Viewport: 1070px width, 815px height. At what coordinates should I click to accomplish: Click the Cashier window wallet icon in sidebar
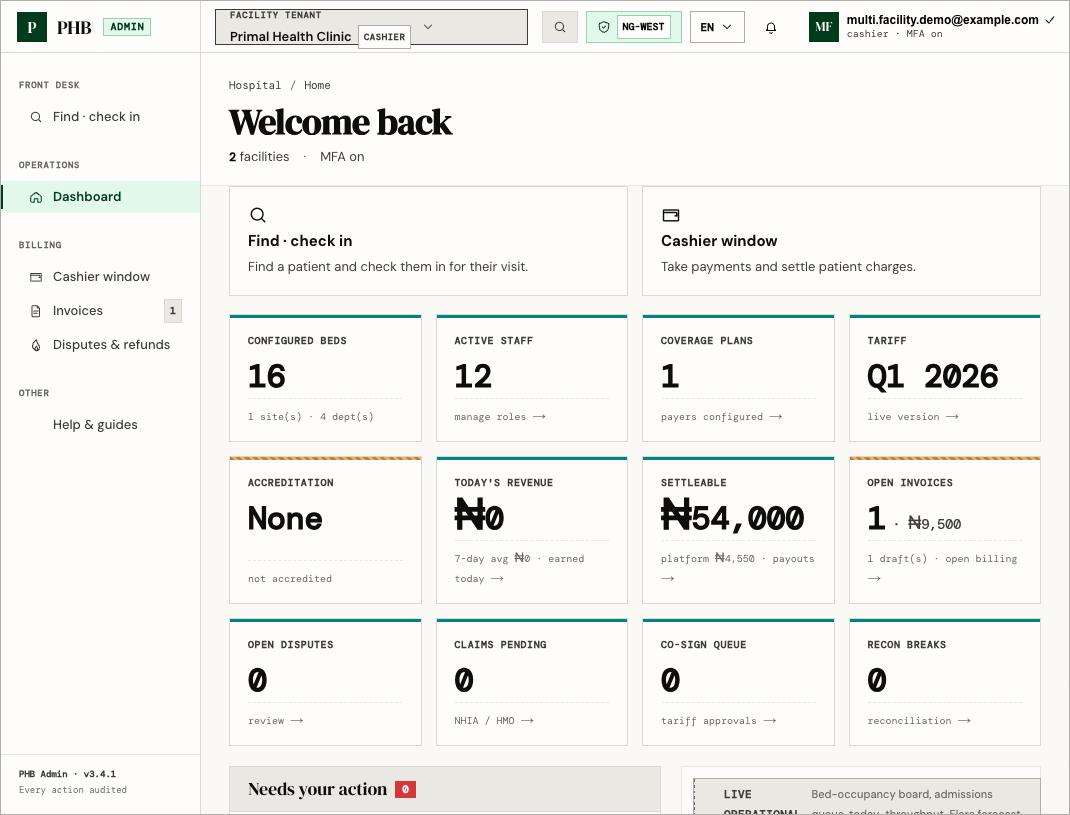(36, 277)
